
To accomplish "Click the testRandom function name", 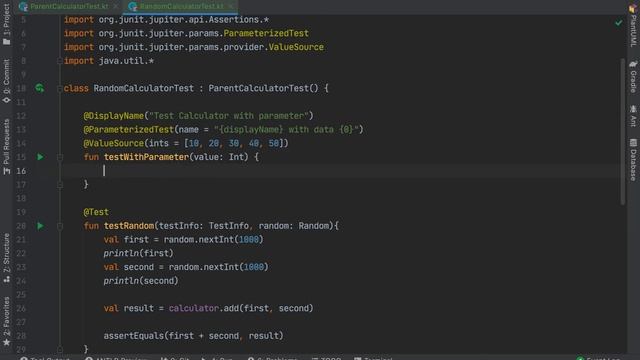I will coord(129,226).
